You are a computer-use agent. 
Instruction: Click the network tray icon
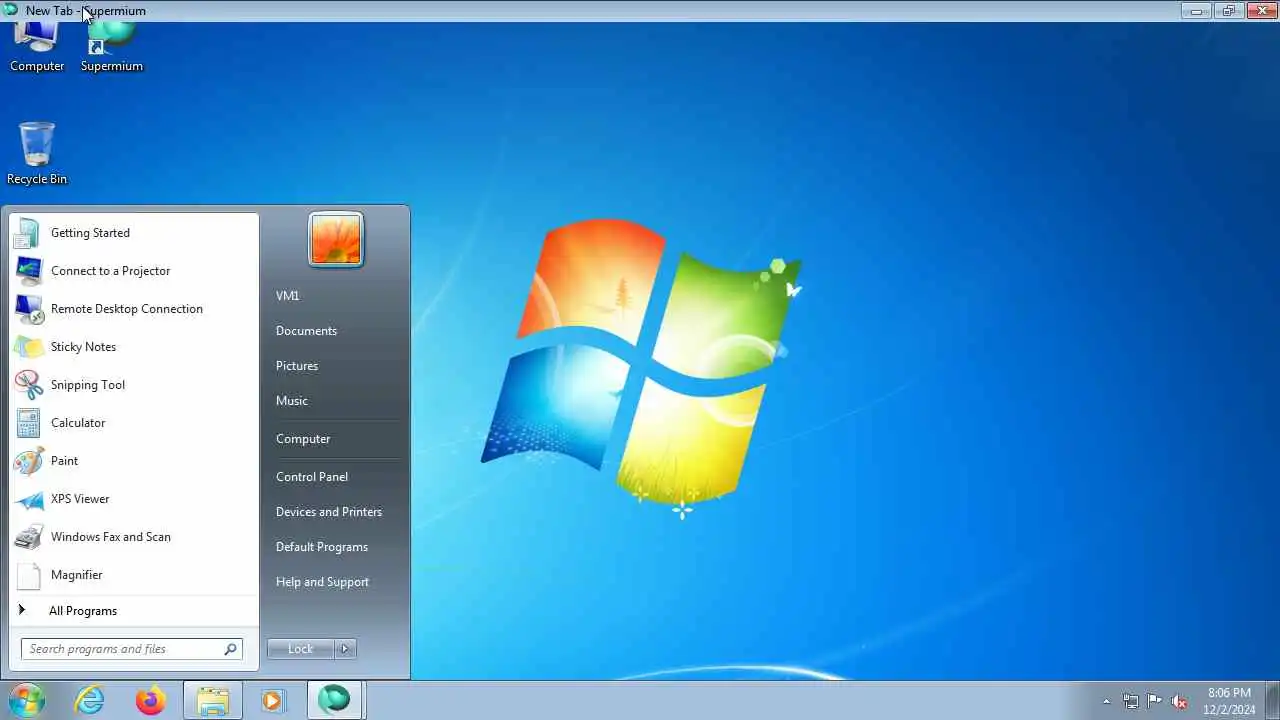tap(1131, 701)
